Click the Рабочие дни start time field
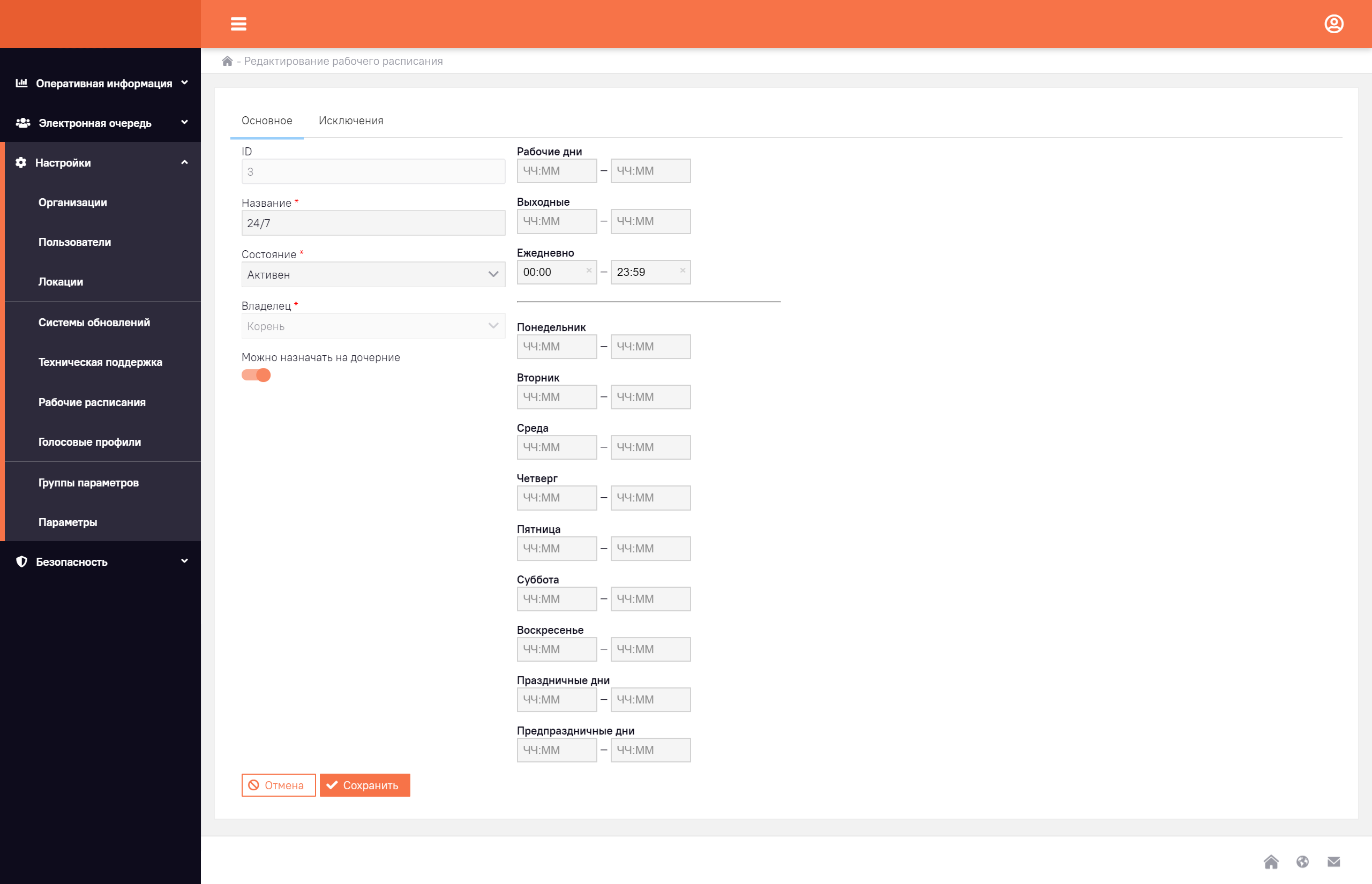The width and height of the screenshot is (1372, 884). click(x=557, y=171)
